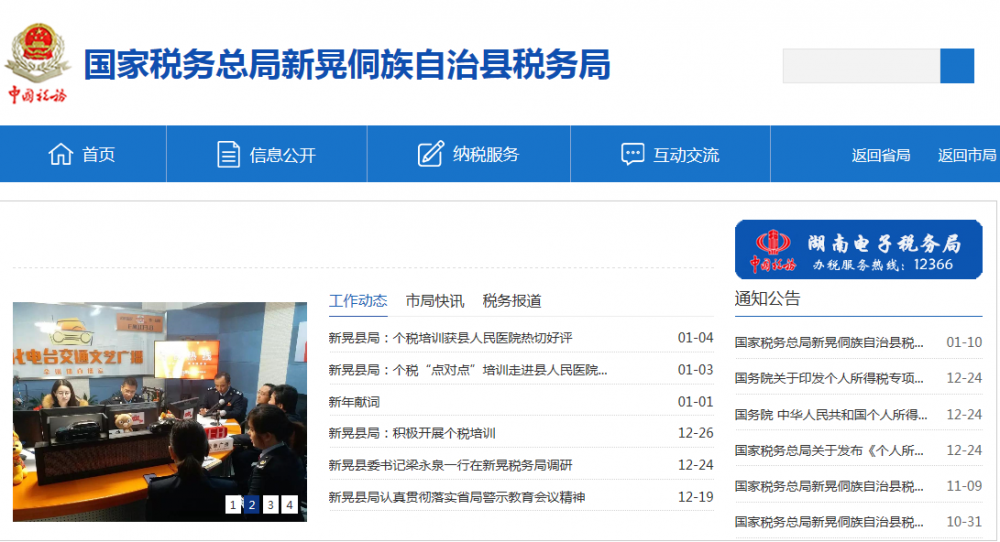Open the notice dated 01-10
Screen dimensions: 1000x542
828,342
